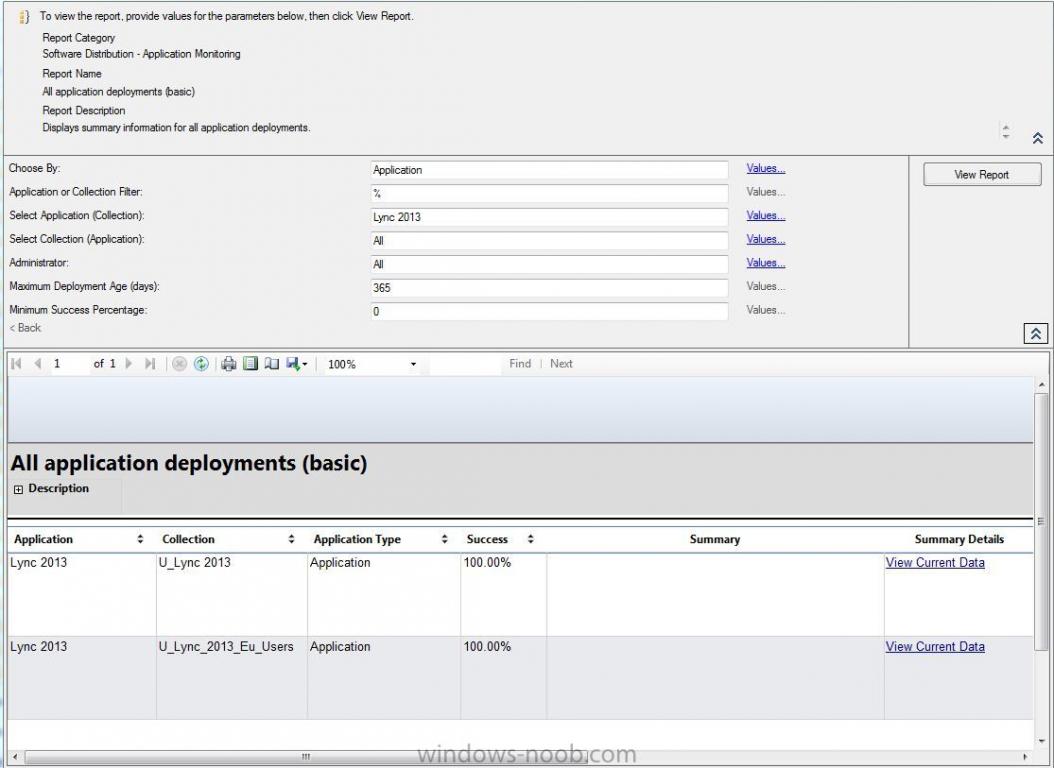The width and height of the screenshot is (1054, 768).
Task: Open Values for Select Application (Collection)
Action: click(766, 216)
